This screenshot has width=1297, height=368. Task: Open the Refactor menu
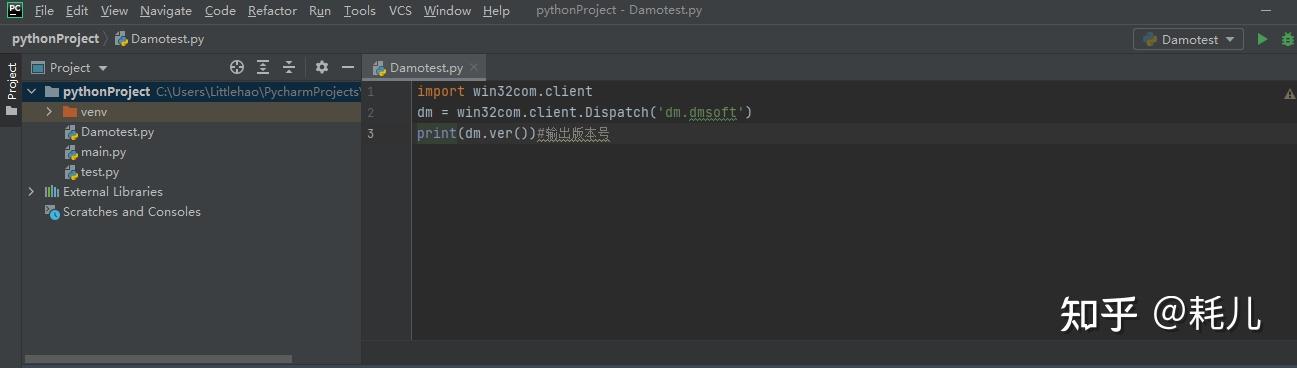click(272, 11)
